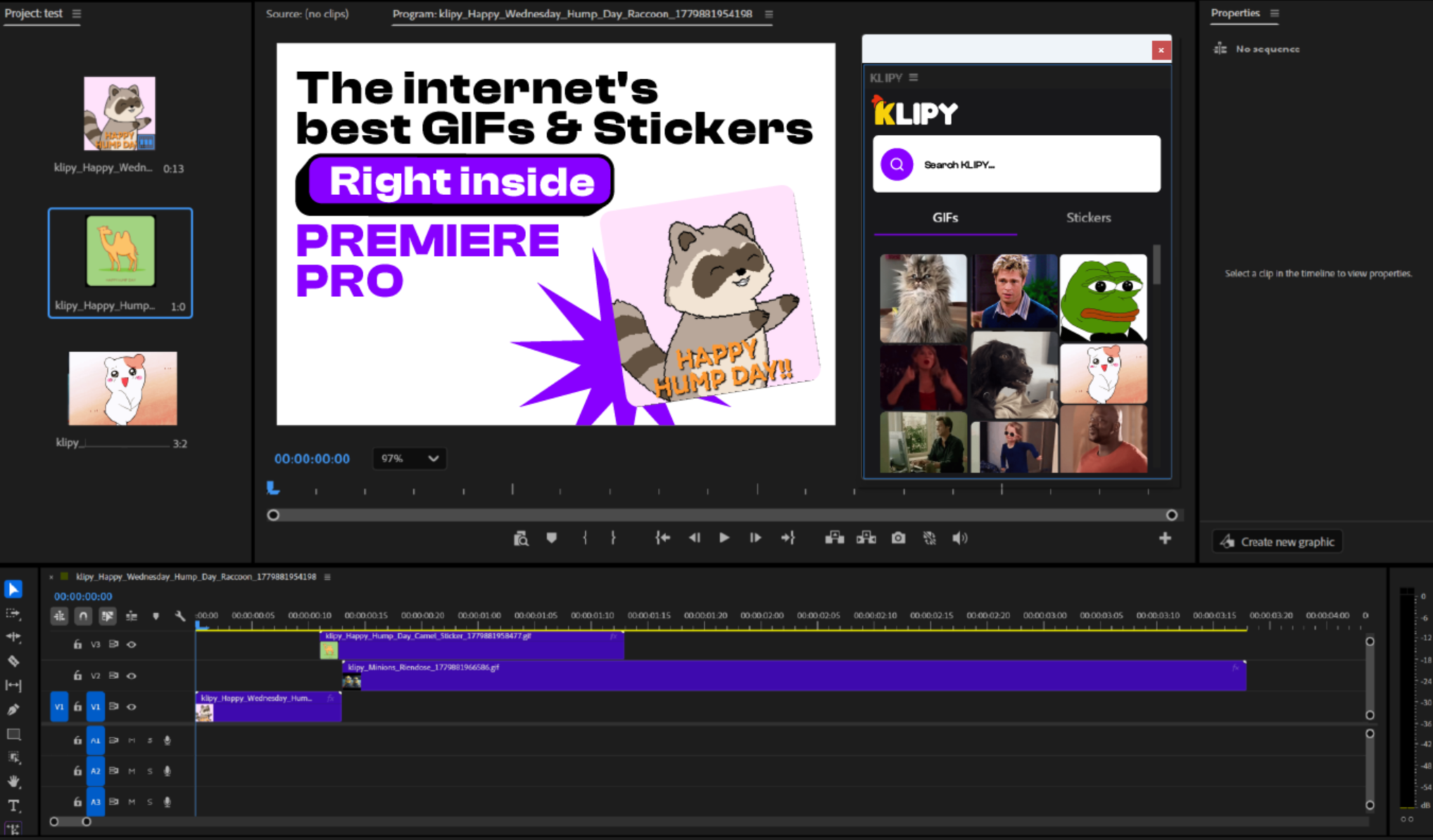Open the KLIPY panel menu

pos(914,77)
